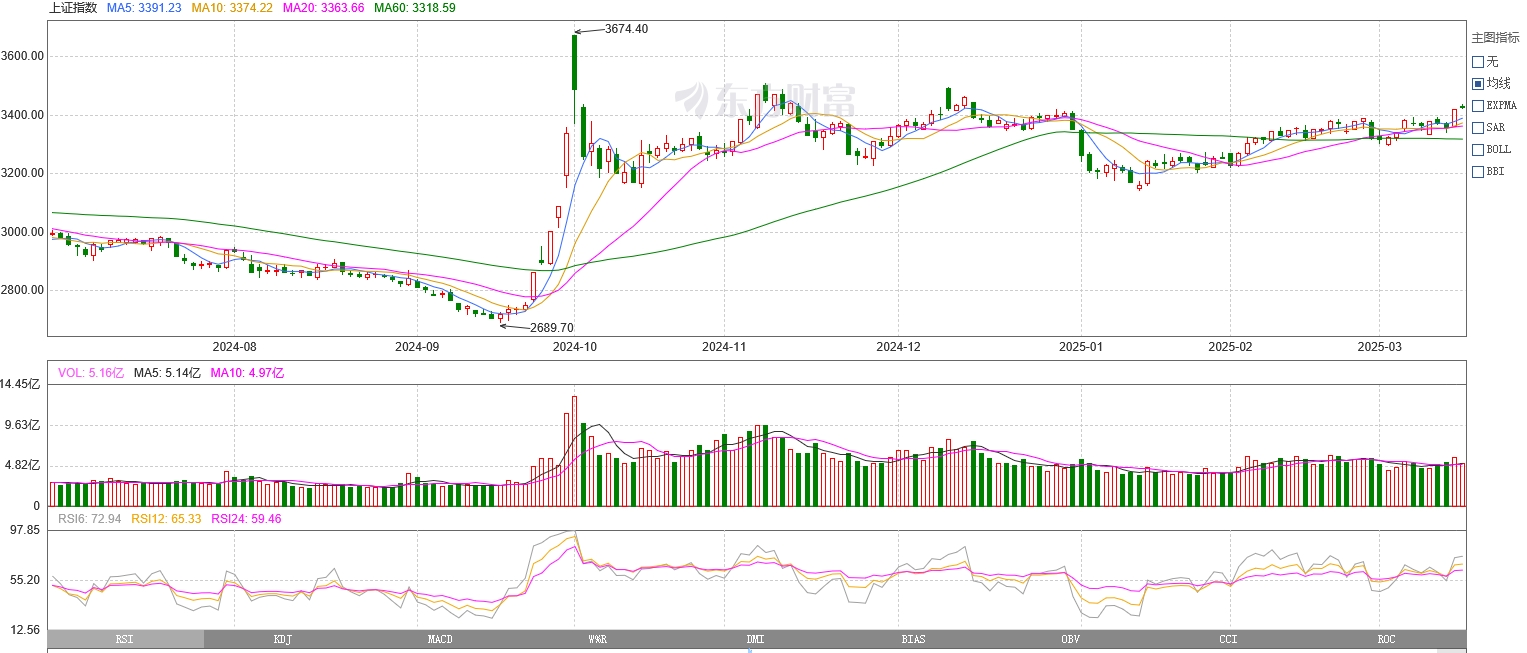Click the tall green candlestick at the 3674.40 peak
The image size is (1527, 653).
coord(575,62)
